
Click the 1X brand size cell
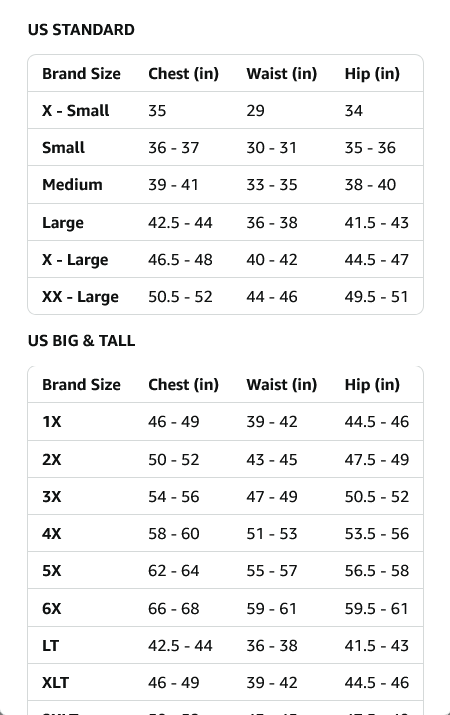click(x=52, y=421)
